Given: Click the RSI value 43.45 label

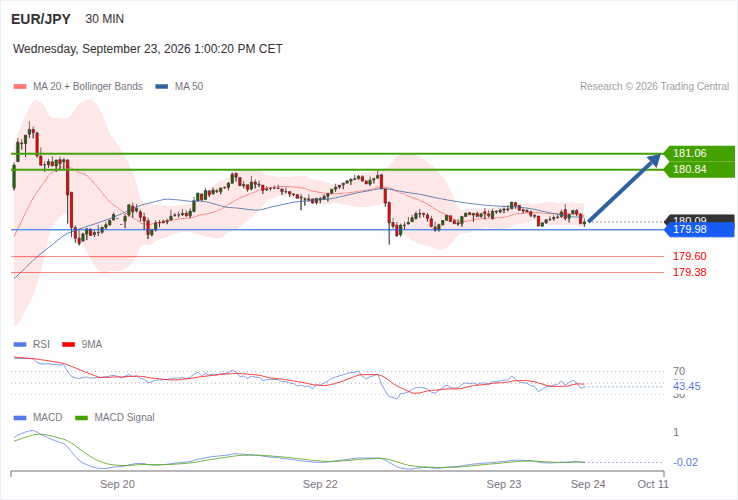Looking at the screenshot, I should [x=687, y=387].
